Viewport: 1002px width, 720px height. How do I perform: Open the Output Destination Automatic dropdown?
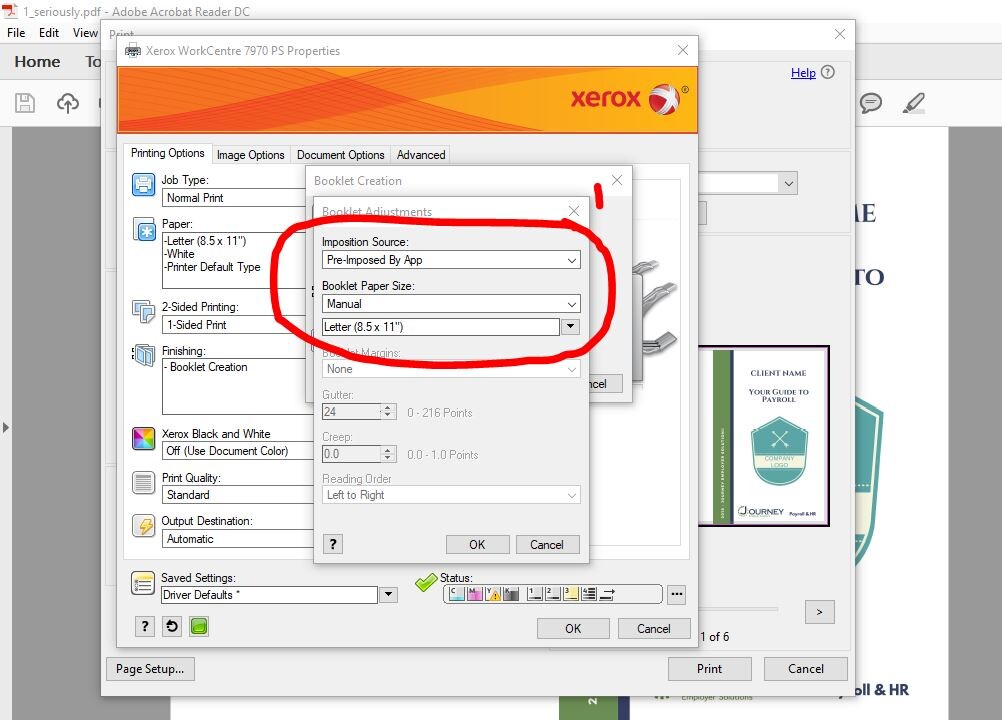click(x=237, y=539)
